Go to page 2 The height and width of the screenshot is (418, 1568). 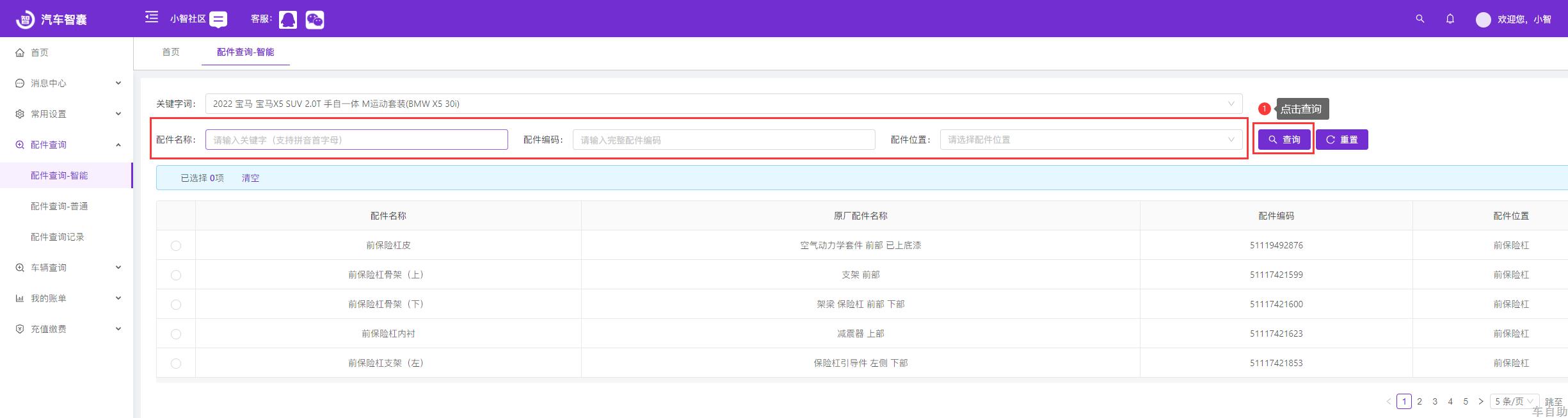[1420, 401]
